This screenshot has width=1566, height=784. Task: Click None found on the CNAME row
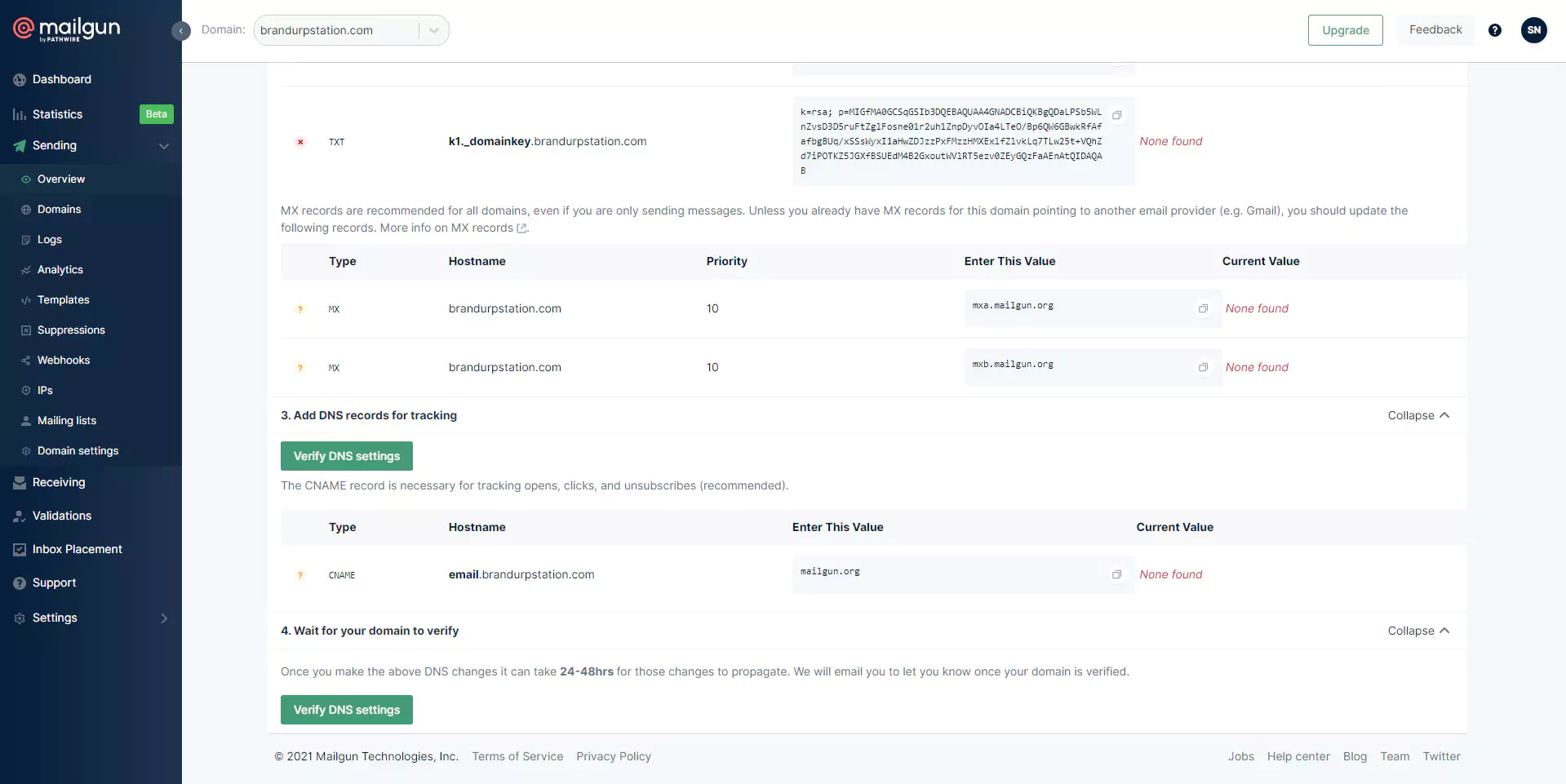pyautogui.click(x=1170, y=574)
